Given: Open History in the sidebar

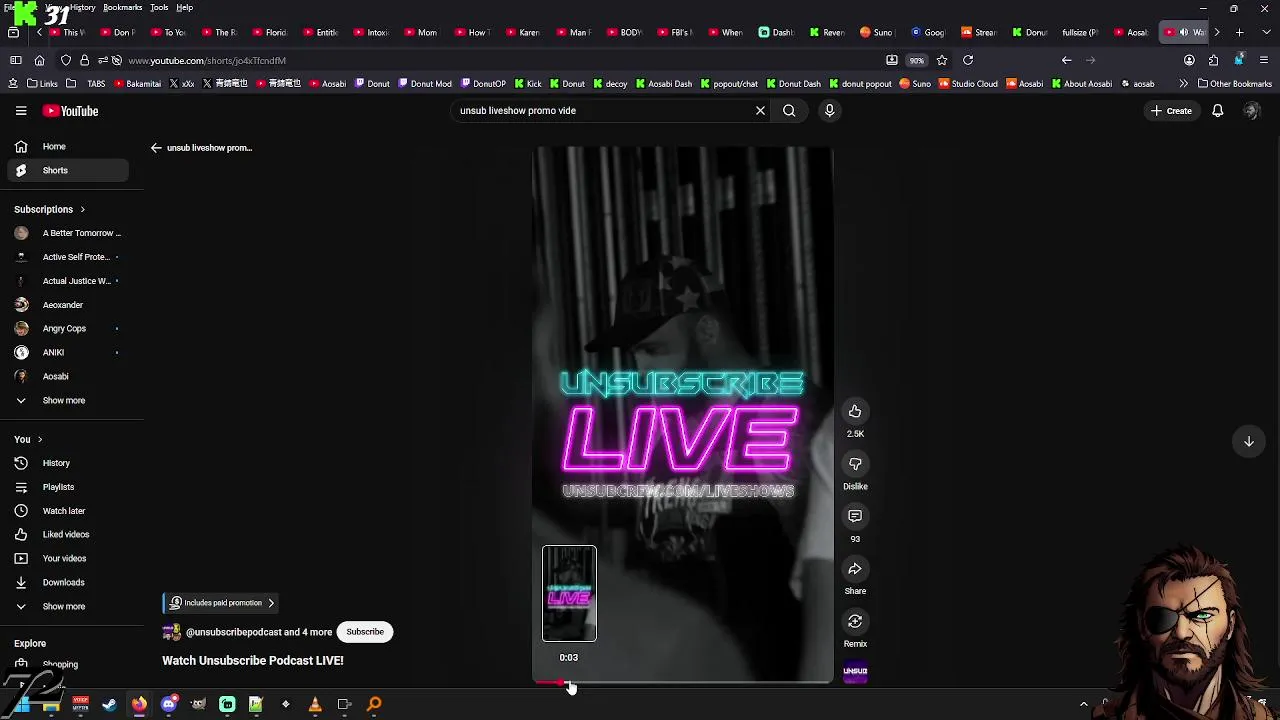Looking at the screenshot, I should [x=68, y=463].
